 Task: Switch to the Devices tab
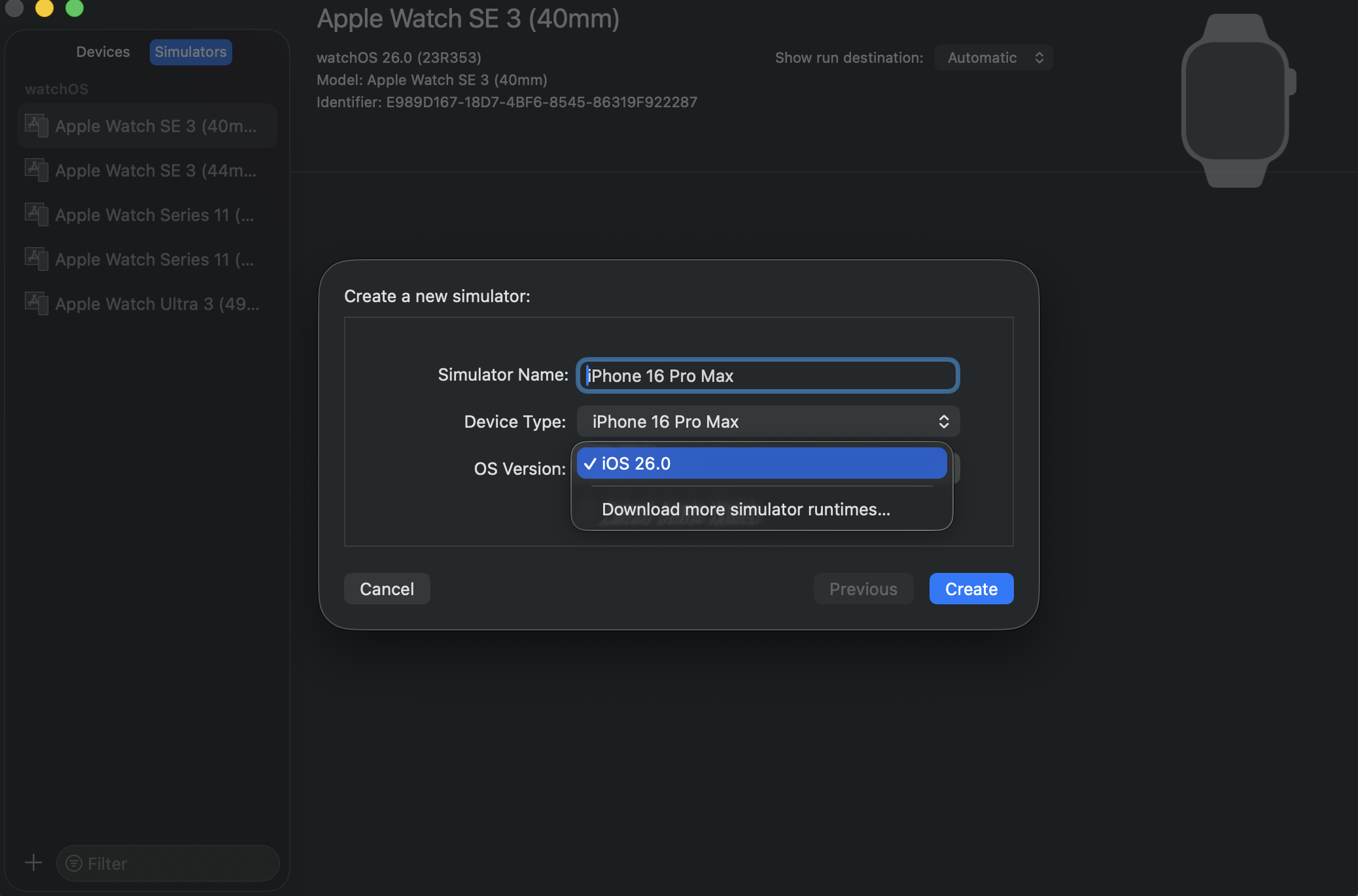tap(103, 52)
